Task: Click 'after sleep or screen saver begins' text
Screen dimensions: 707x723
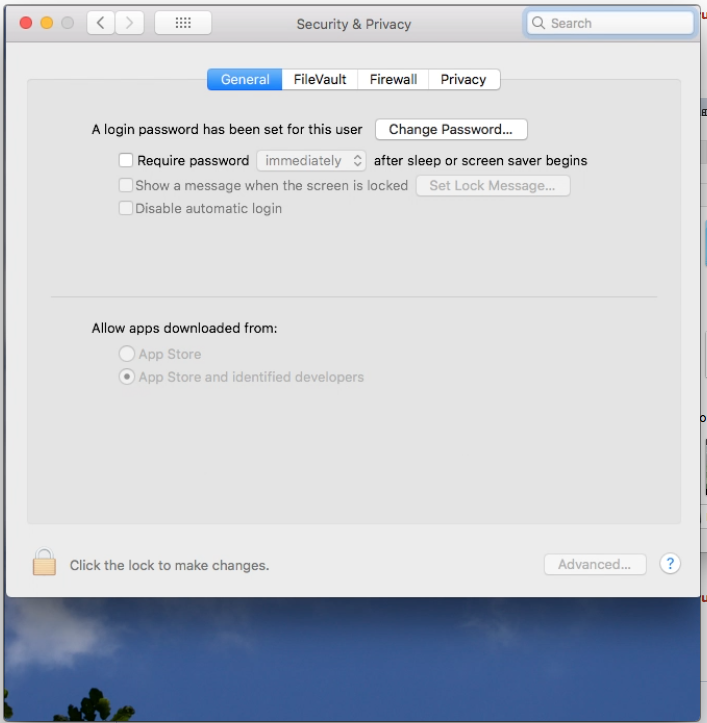Action: point(481,160)
